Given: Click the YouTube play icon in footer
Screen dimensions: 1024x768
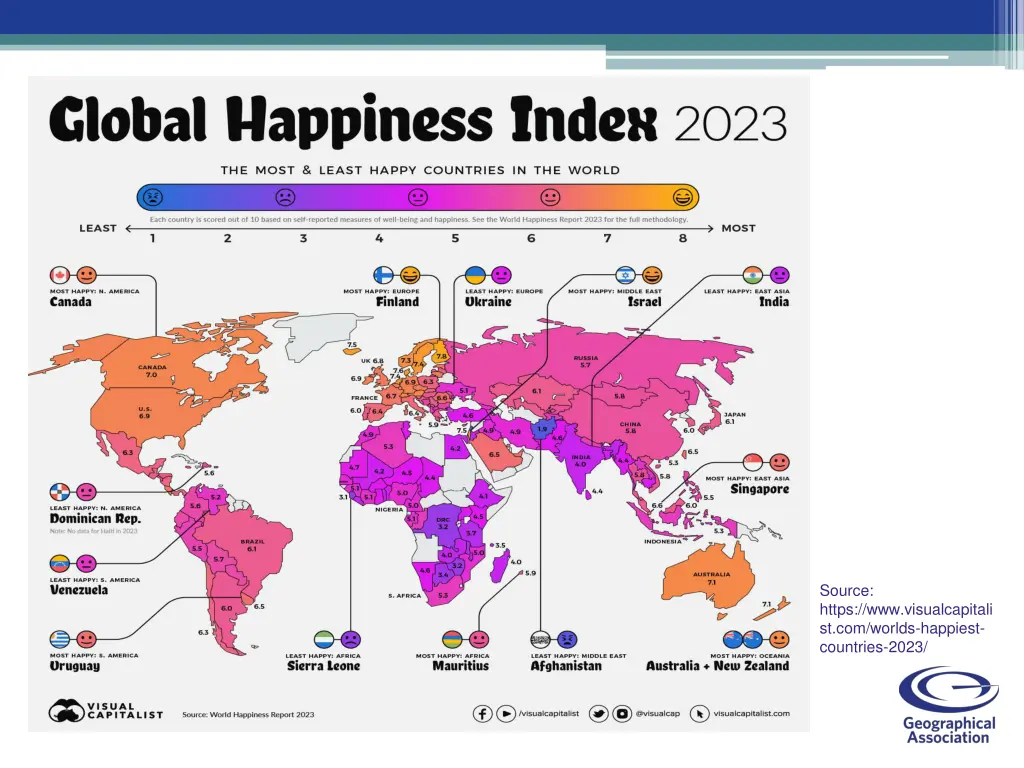Looking at the screenshot, I should [x=507, y=713].
